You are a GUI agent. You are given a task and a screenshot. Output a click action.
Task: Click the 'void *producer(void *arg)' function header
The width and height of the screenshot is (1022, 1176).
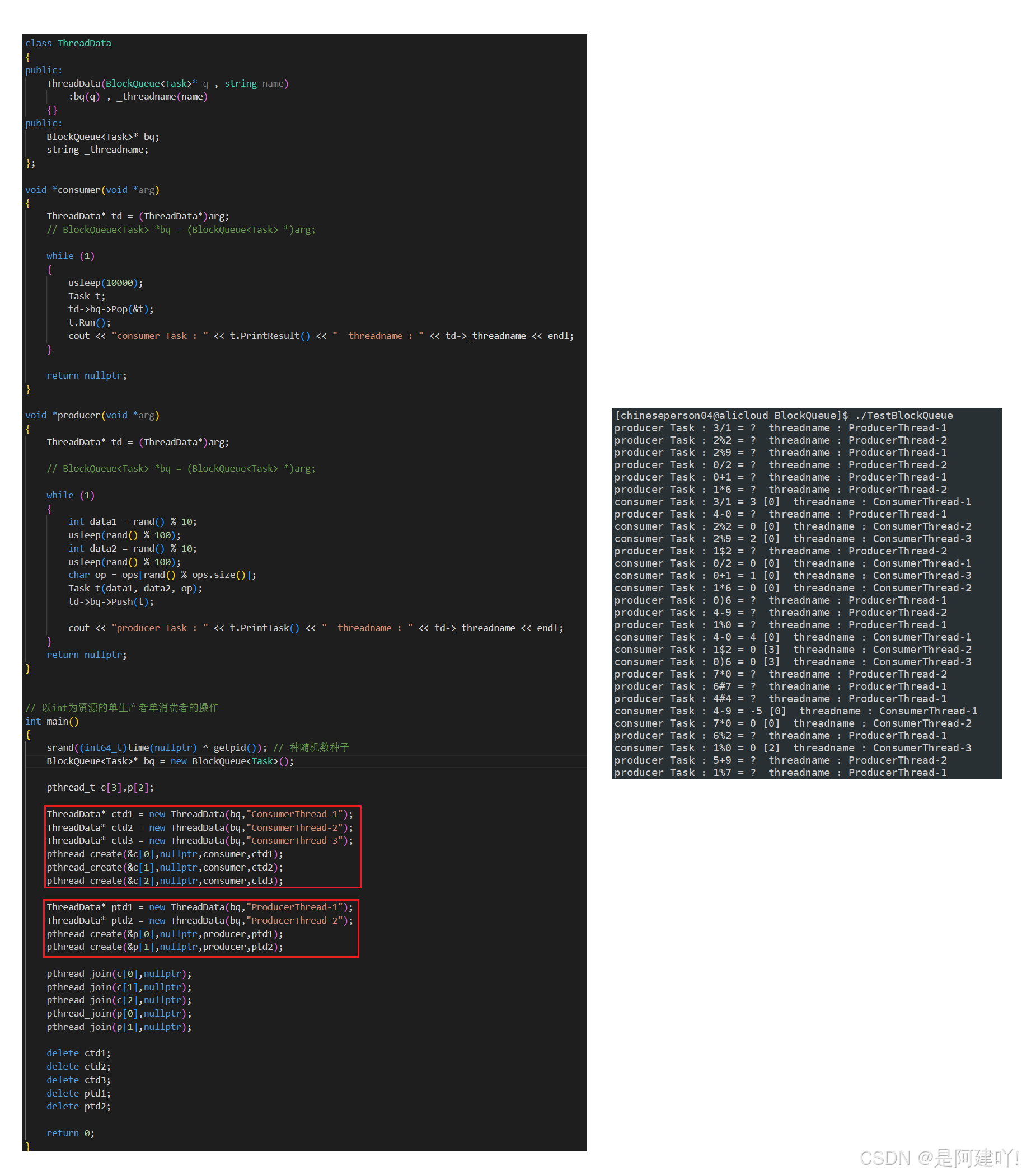tap(92, 416)
